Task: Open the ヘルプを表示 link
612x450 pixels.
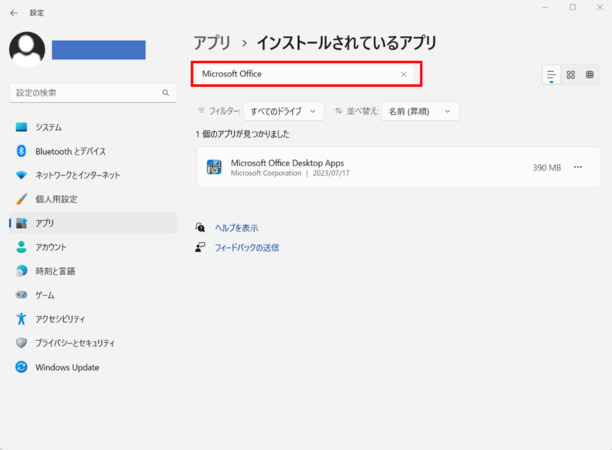Action: 237,228
